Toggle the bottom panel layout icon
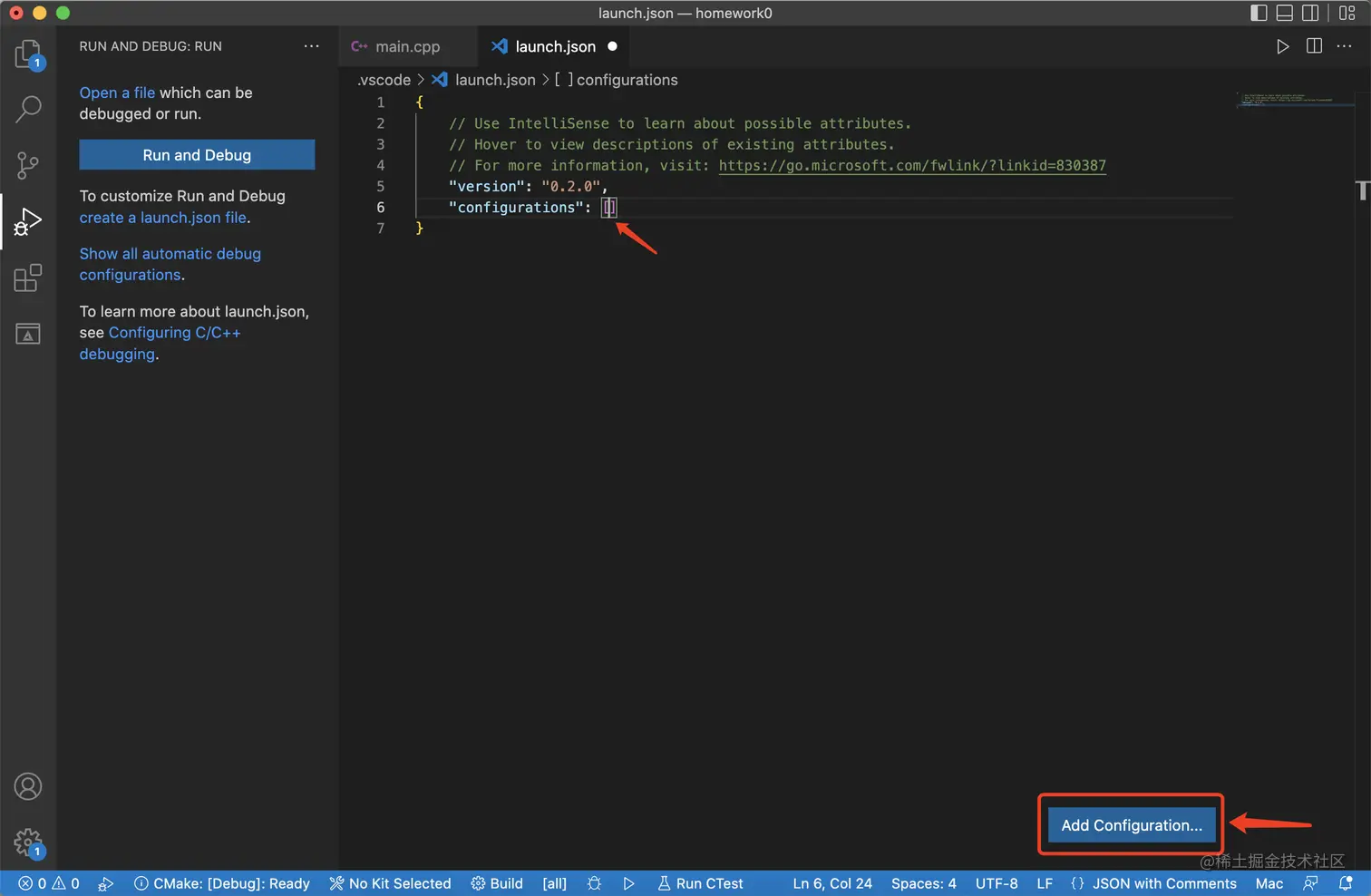This screenshot has width=1371, height=896. (1285, 13)
